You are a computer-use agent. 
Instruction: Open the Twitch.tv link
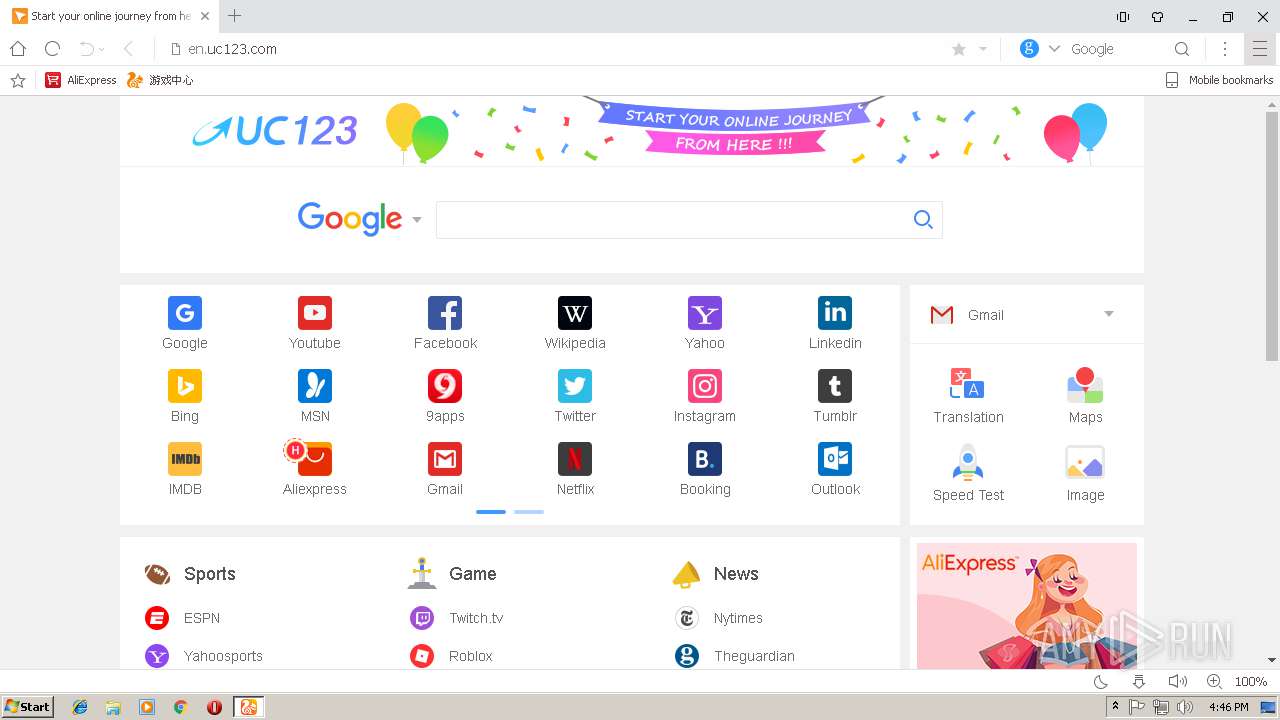457,618
